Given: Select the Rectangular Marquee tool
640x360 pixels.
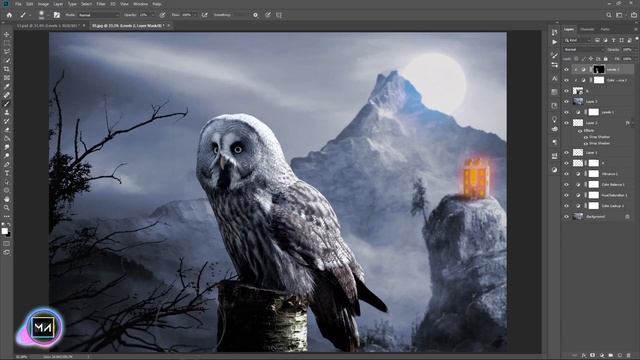Looking at the screenshot, I should click(x=7, y=43).
